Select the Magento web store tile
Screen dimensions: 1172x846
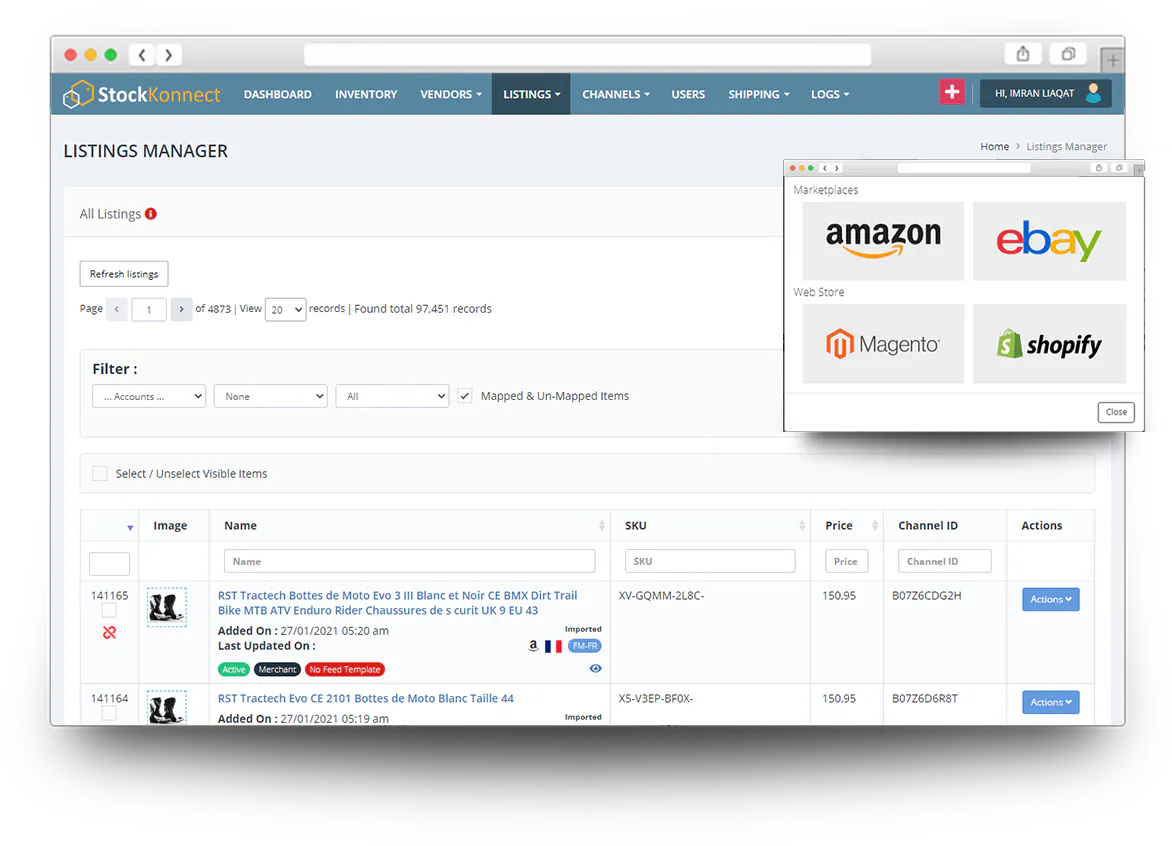coord(883,344)
